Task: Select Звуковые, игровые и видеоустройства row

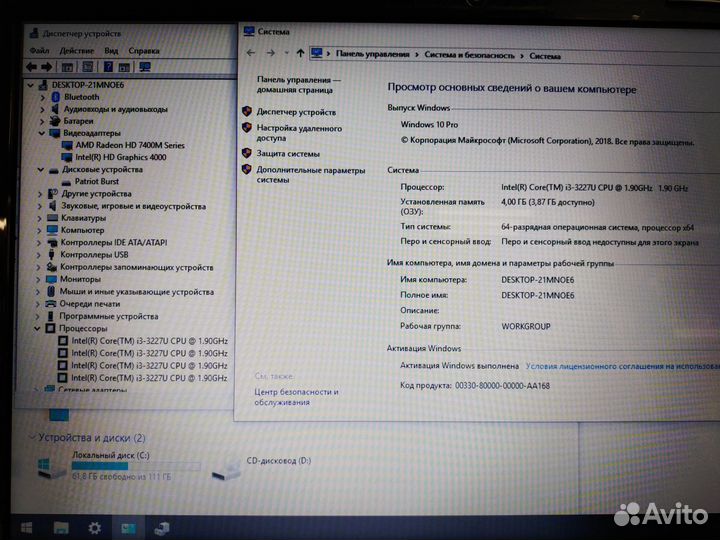Action: pyautogui.click(x=133, y=206)
